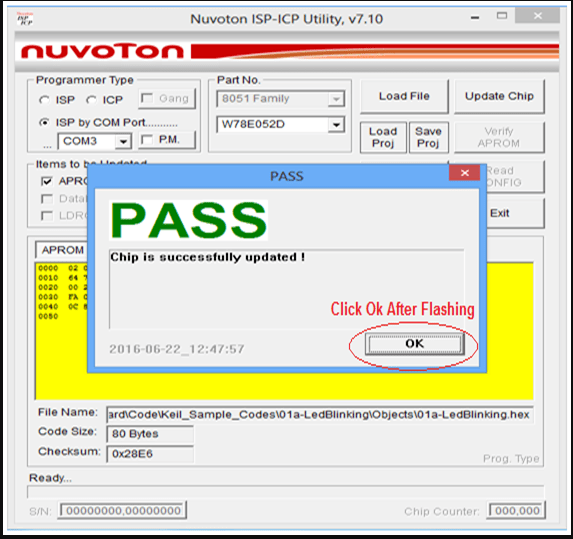The image size is (573, 539).
Task: Click the Read CONFIG button
Action: pyautogui.click(x=515, y=176)
